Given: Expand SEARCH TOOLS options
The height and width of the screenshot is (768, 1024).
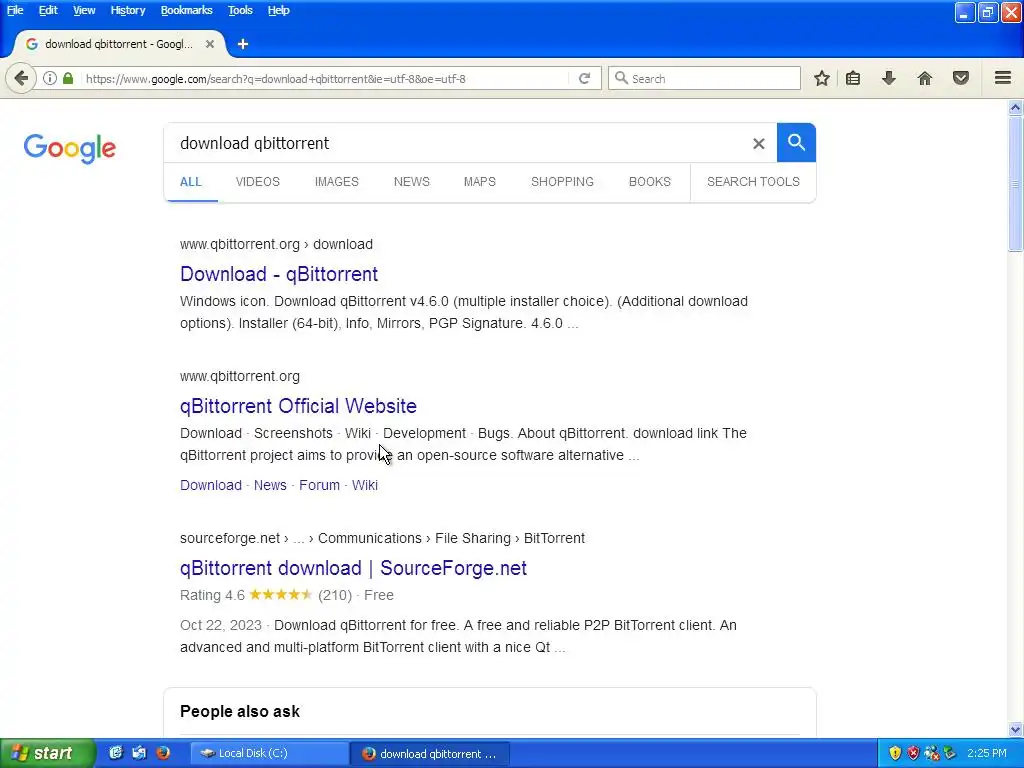Looking at the screenshot, I should (753, 182).
